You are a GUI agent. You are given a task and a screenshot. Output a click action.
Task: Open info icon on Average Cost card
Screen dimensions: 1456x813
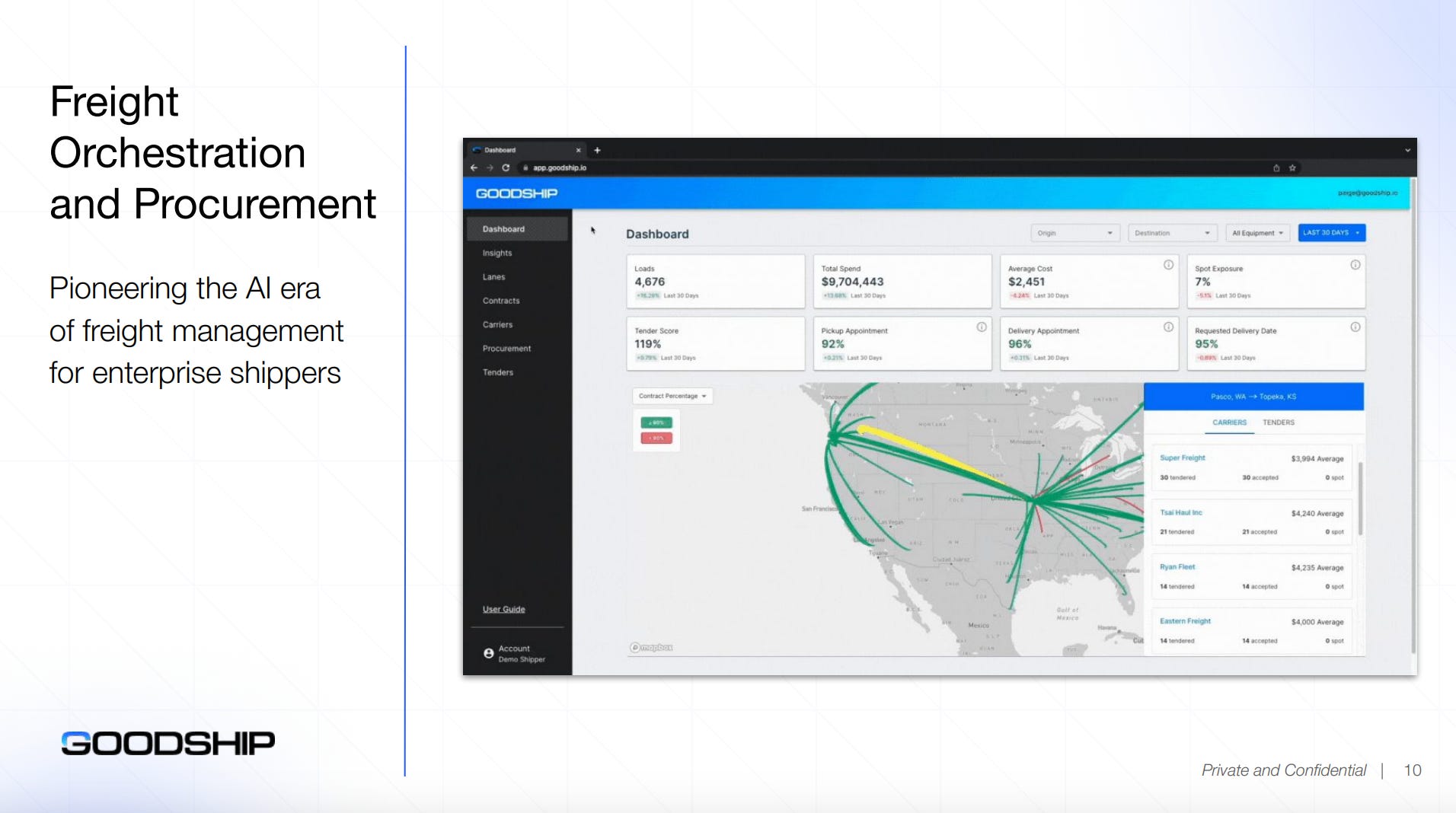coord(1168,265)
